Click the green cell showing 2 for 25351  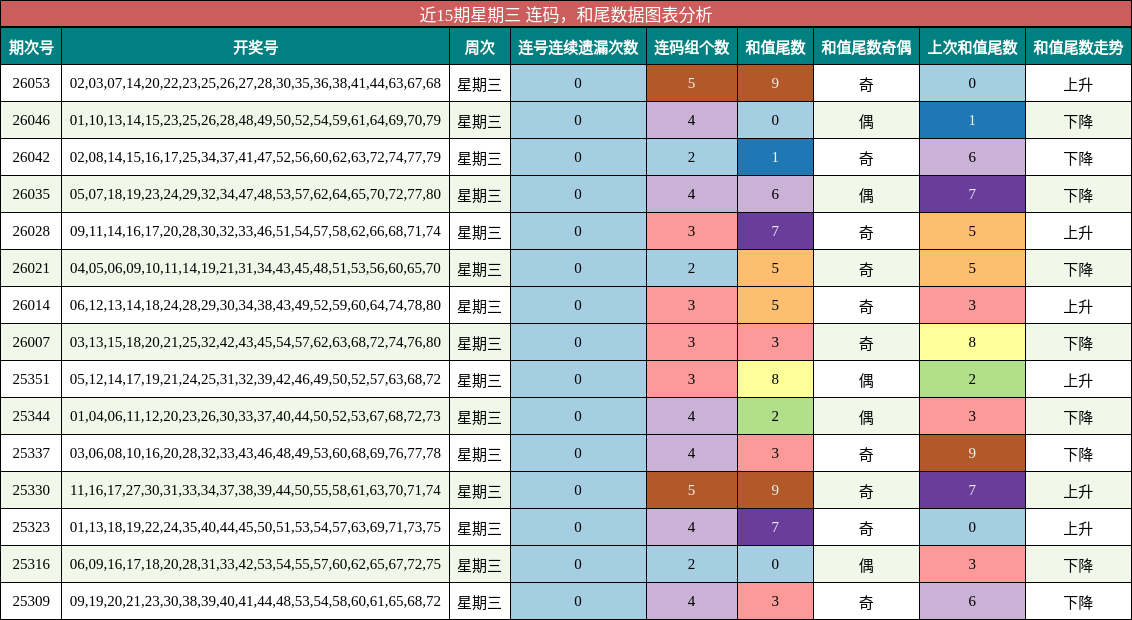point(970,379)
